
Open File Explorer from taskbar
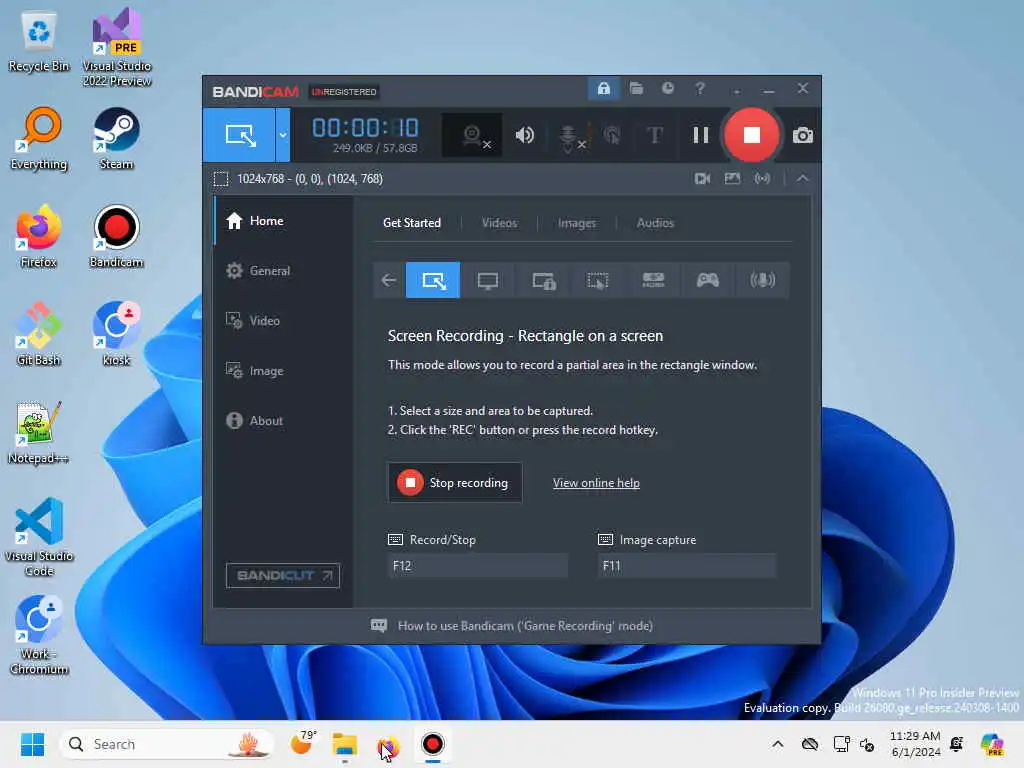point(344,744)
